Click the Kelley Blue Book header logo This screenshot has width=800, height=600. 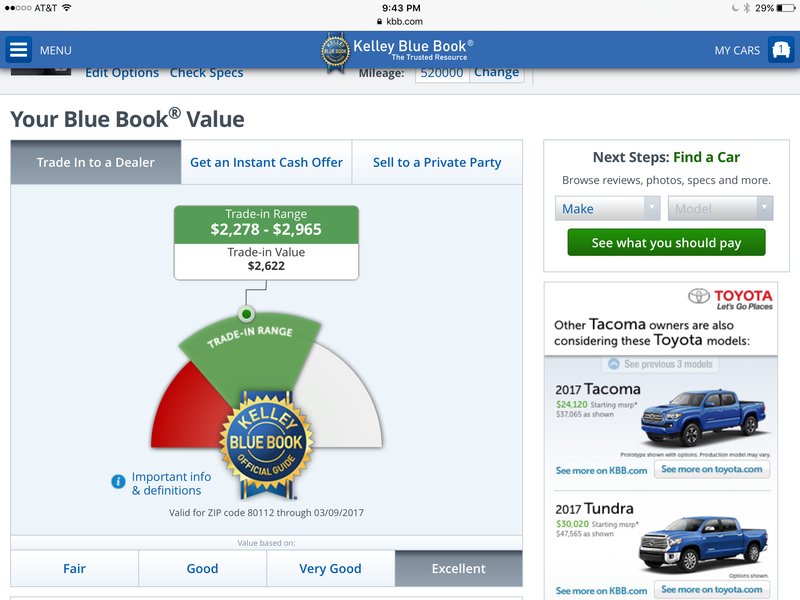[x=397, y=51]
